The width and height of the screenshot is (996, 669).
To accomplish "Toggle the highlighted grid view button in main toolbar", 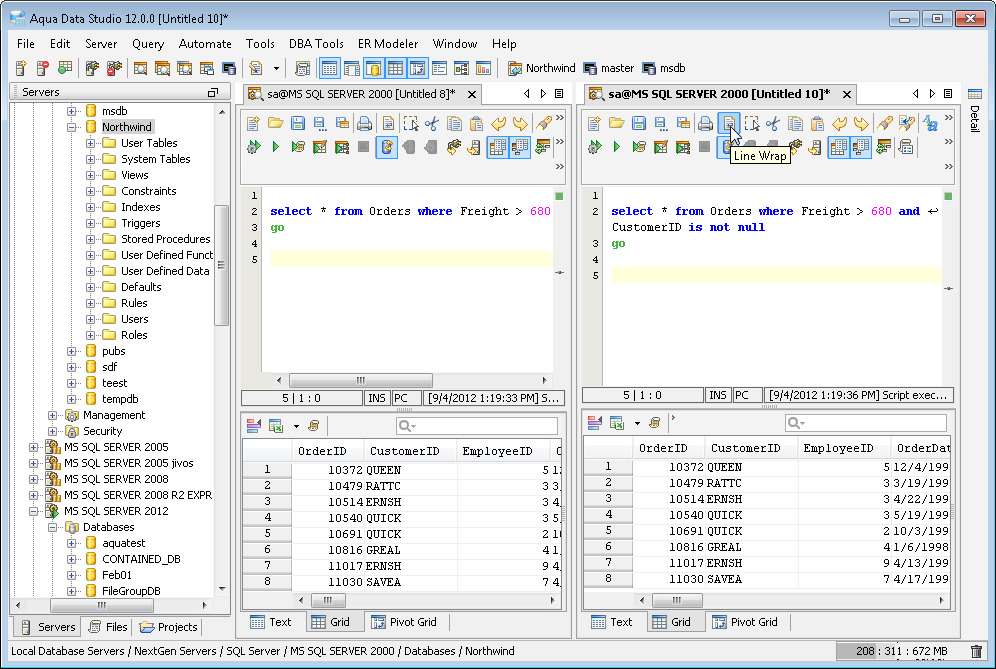I will [395, 68].
